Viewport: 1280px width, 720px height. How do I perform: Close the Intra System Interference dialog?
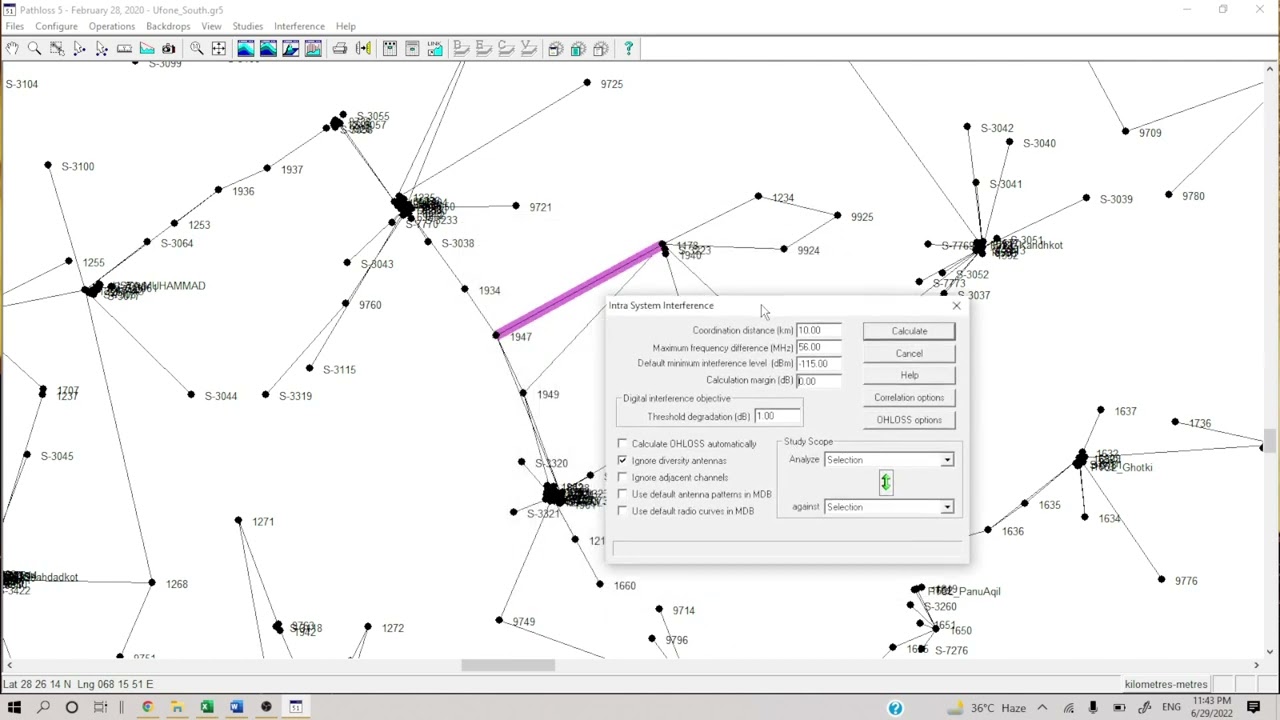tap(956, 306)
